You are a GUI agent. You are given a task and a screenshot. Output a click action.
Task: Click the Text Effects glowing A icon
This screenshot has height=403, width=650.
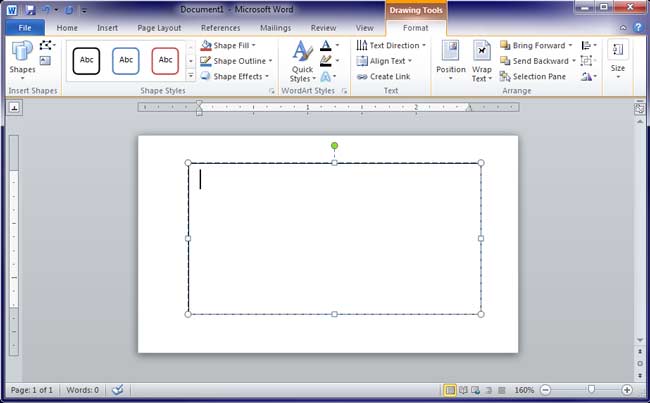tap(326, 76)
